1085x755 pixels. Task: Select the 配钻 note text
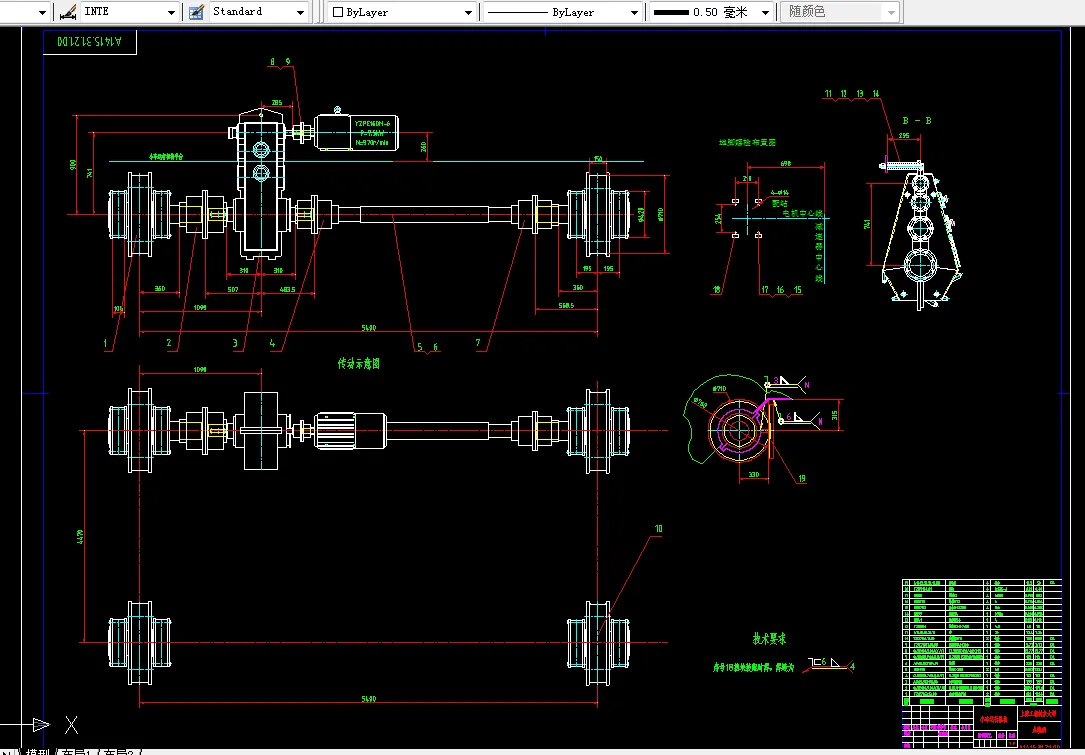(x=780, y=204)
